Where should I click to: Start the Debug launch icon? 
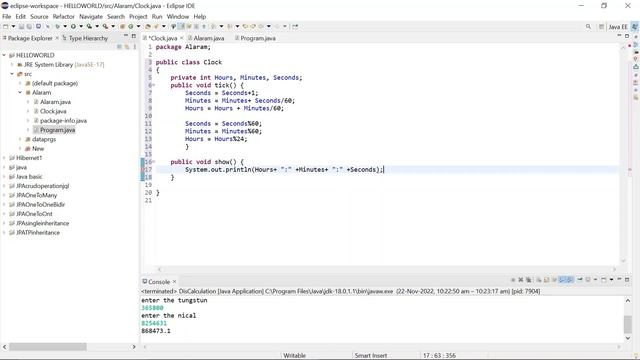[x=57, y=27]
